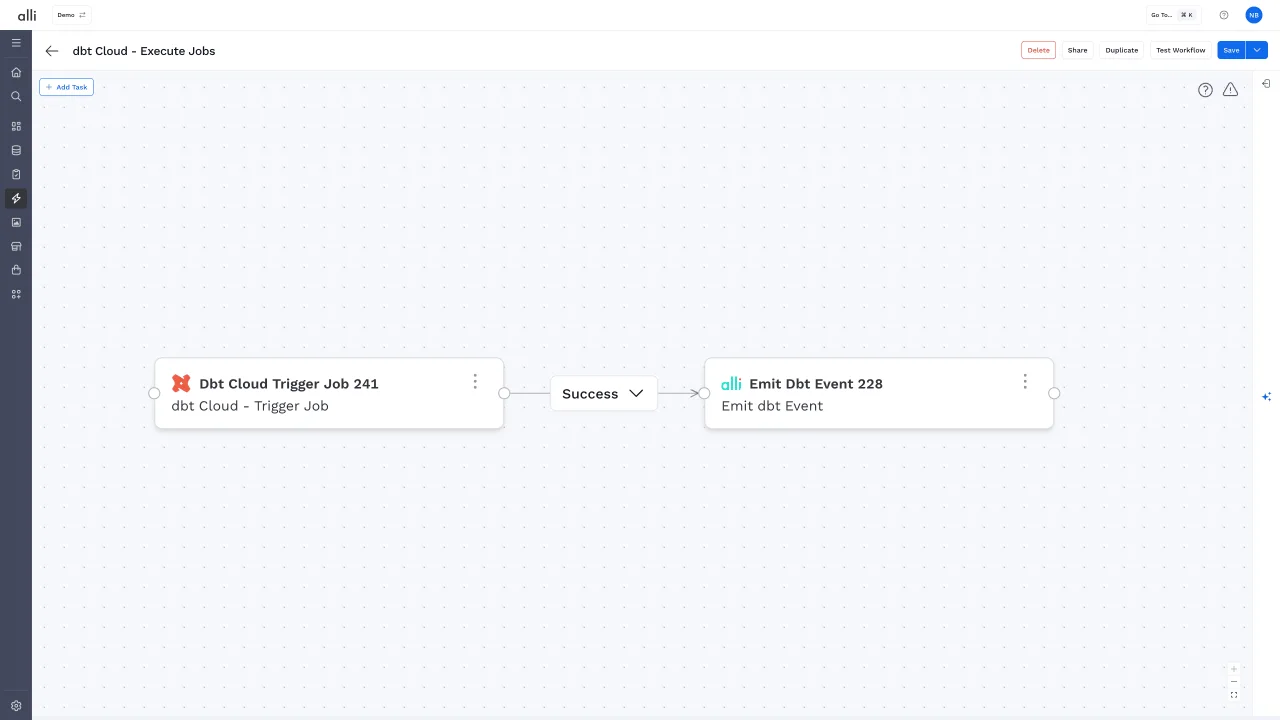This screenshot has width=1280, height=720.
Task: Go to the Home sidebar icon
Action: 16,72
